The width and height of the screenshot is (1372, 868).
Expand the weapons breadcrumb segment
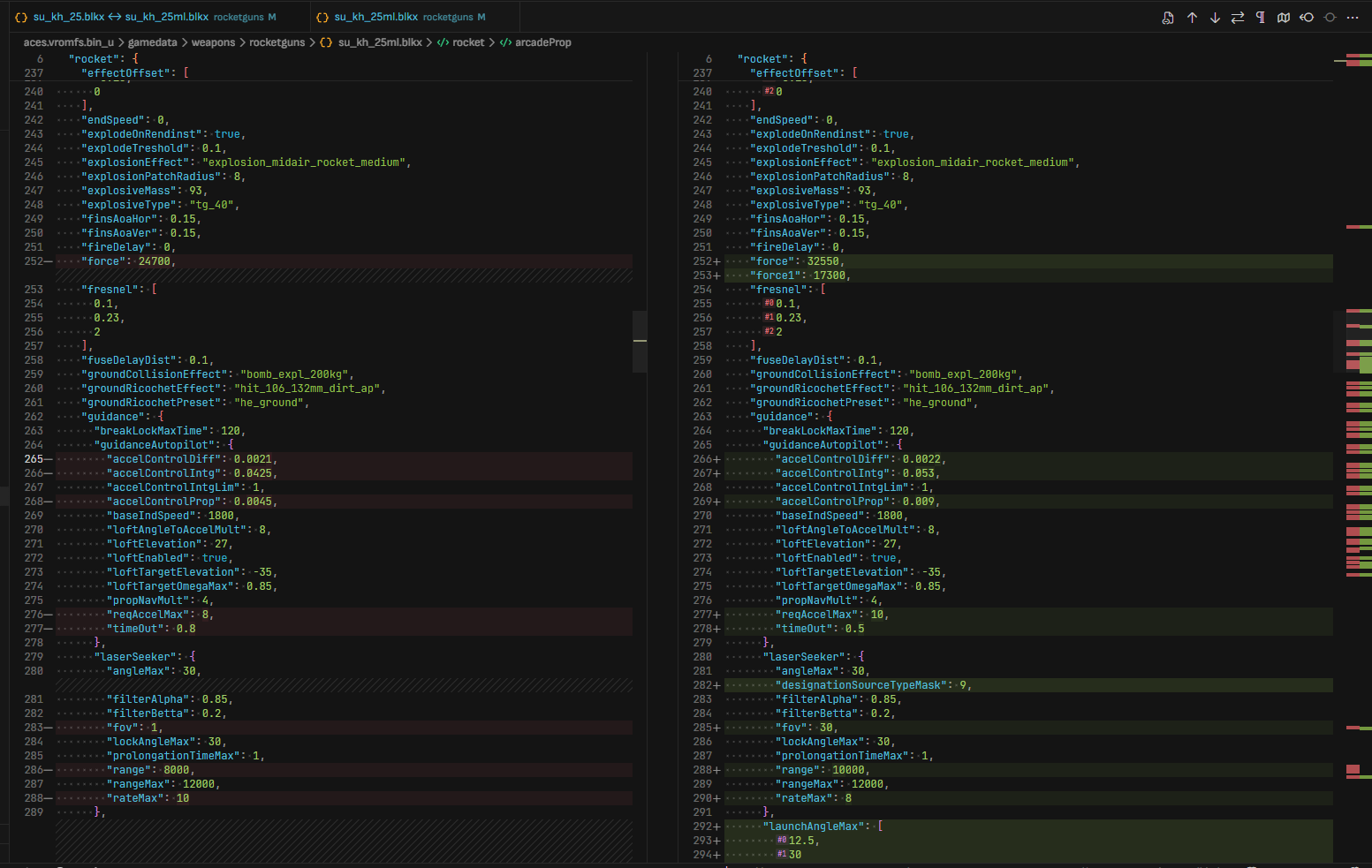(213, 42)
